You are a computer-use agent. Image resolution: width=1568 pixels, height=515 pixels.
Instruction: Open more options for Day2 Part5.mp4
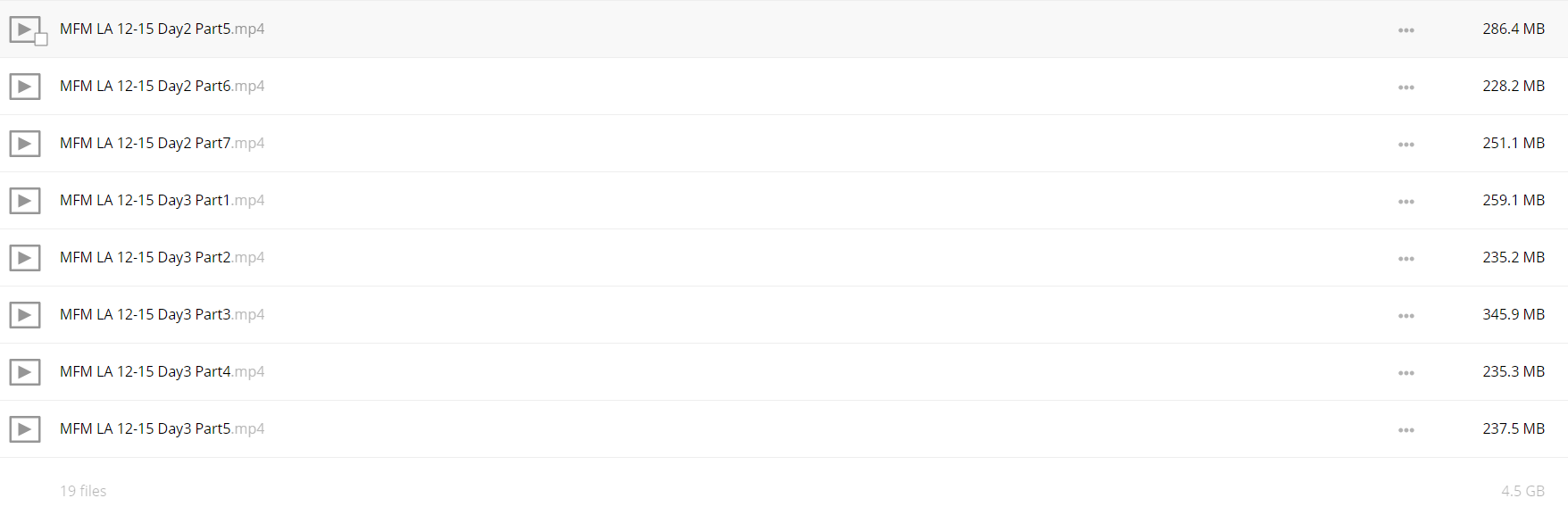click(x=1406, y=30)
